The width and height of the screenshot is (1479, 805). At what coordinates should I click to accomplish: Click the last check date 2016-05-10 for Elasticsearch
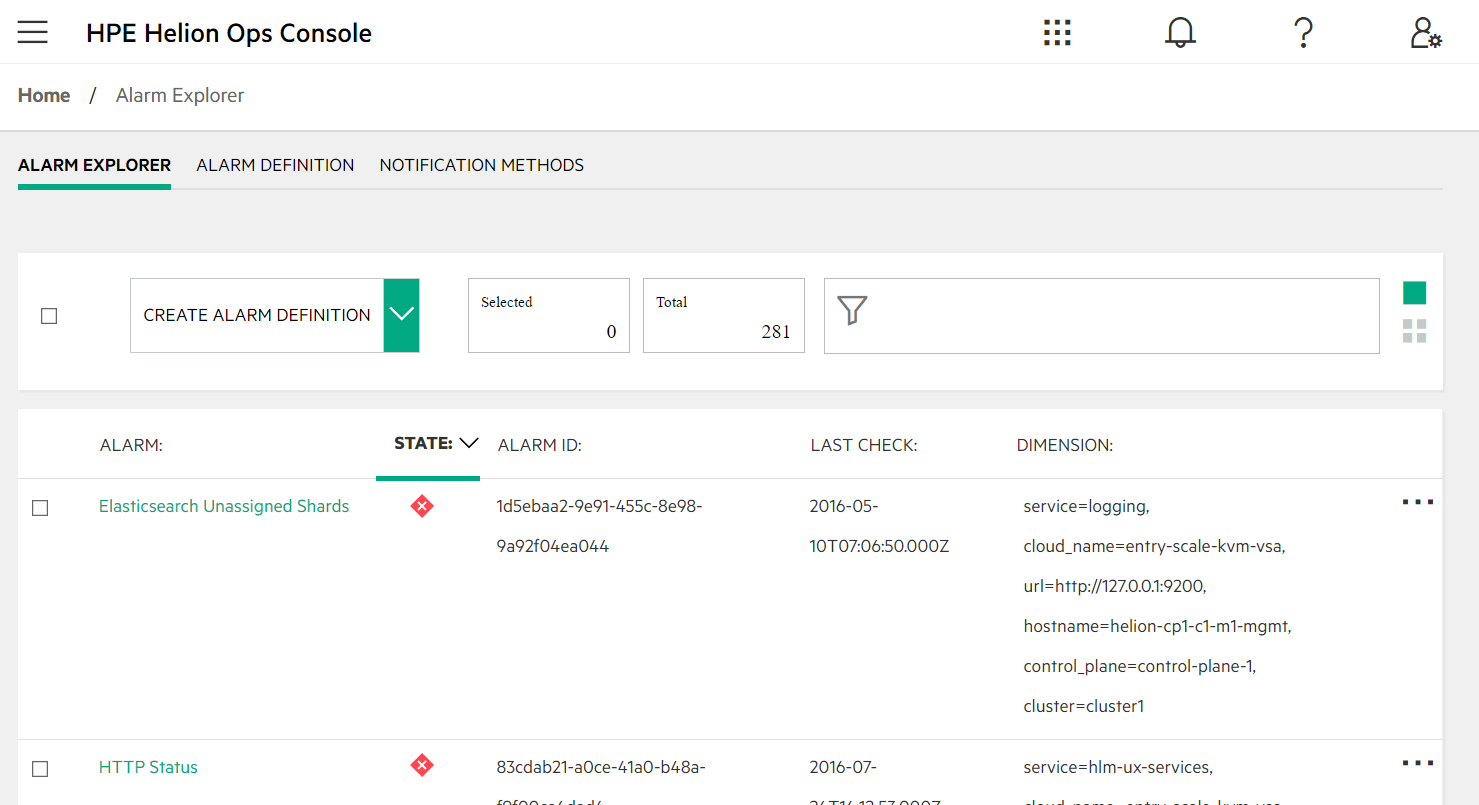pos(879,526)
